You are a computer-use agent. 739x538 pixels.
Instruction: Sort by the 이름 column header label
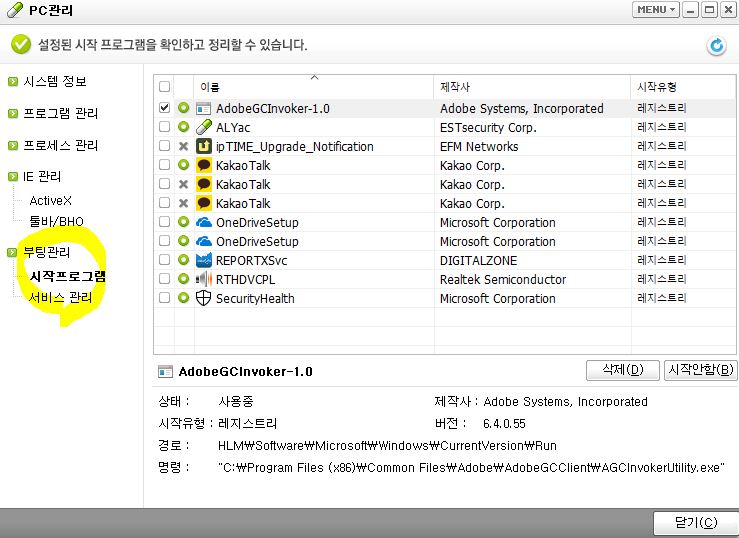click(x=210, y=87)
